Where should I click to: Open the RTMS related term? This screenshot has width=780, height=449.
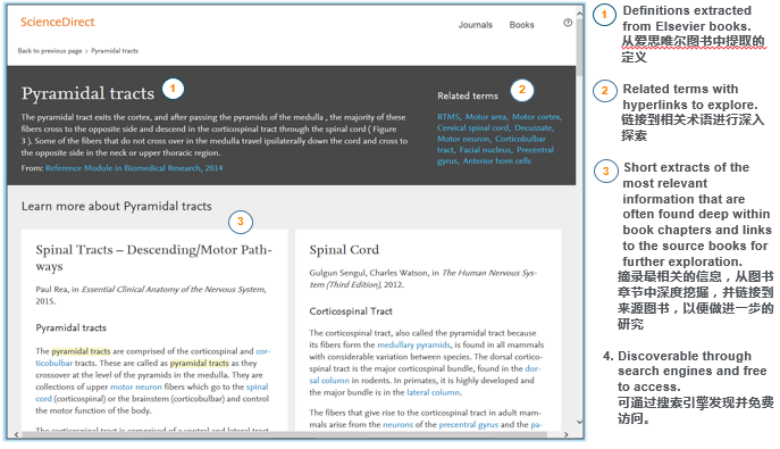click(448, 117)
